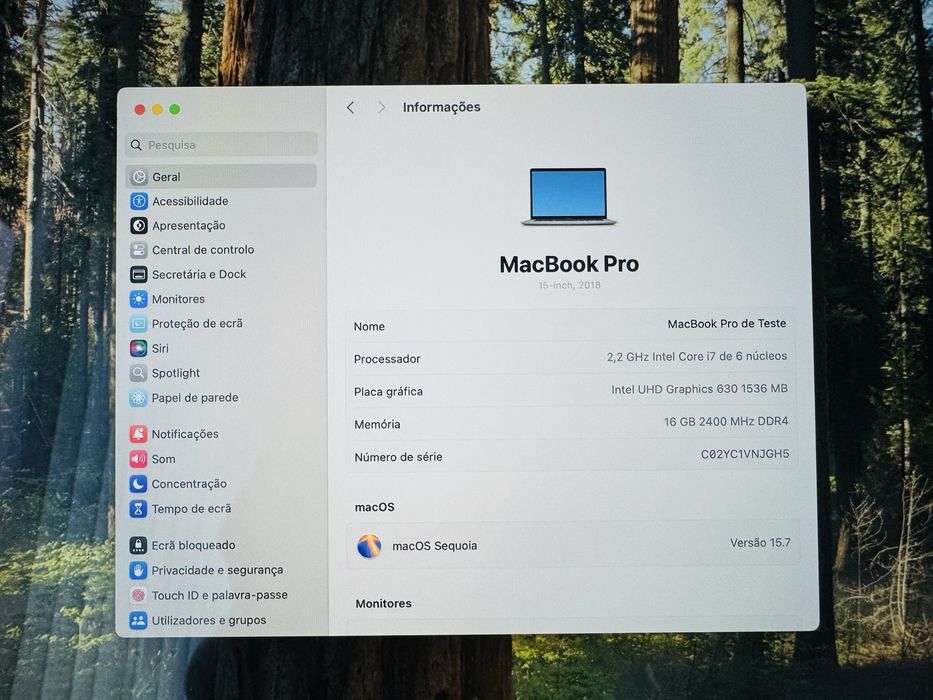Open the Siri icon
Screen dimensions: 933x700
139,348
